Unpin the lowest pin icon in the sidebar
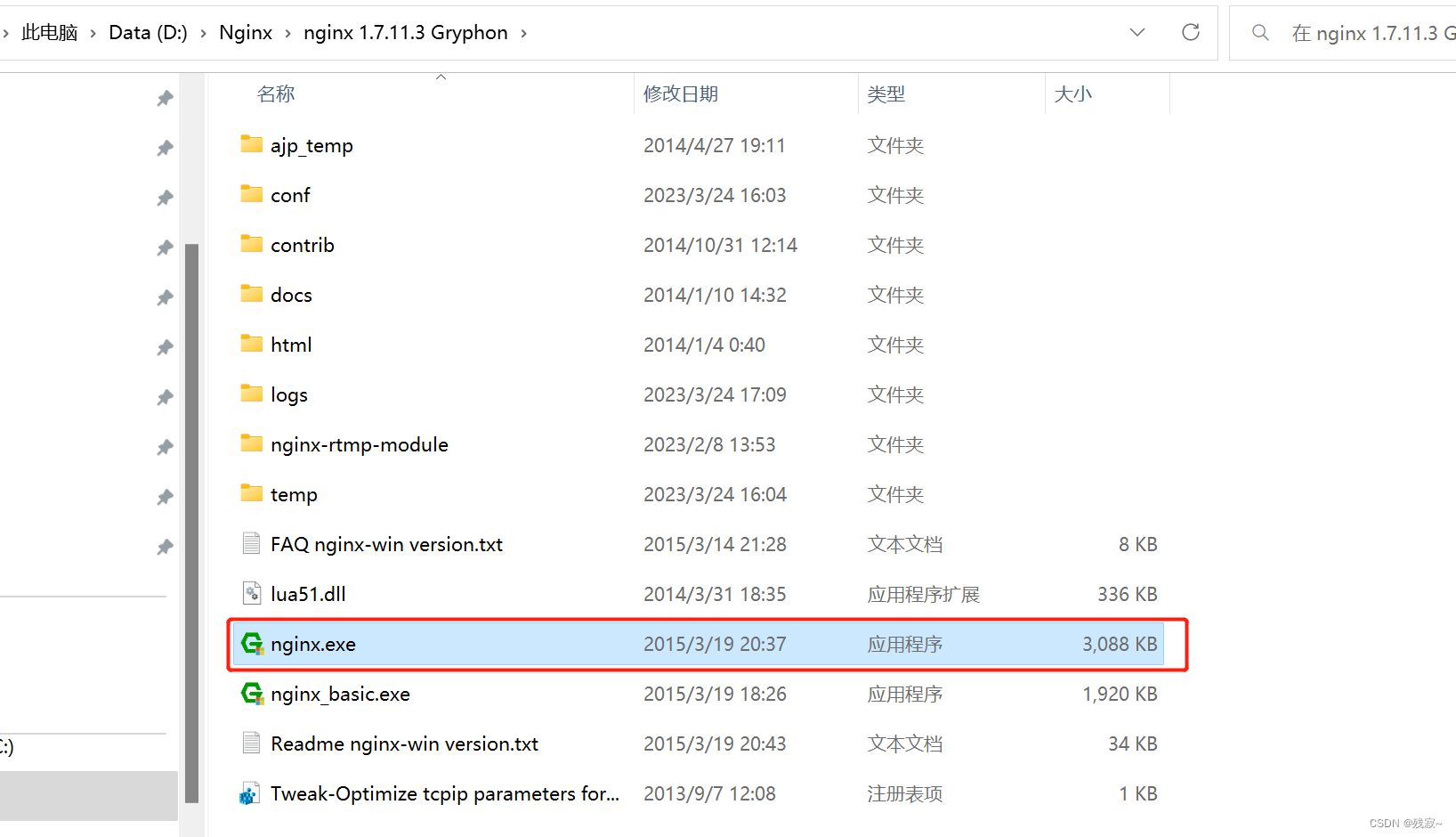Image resolution: width=1456 pixels, height=837 pixels. pyautogui.click(x=165, y=547)
